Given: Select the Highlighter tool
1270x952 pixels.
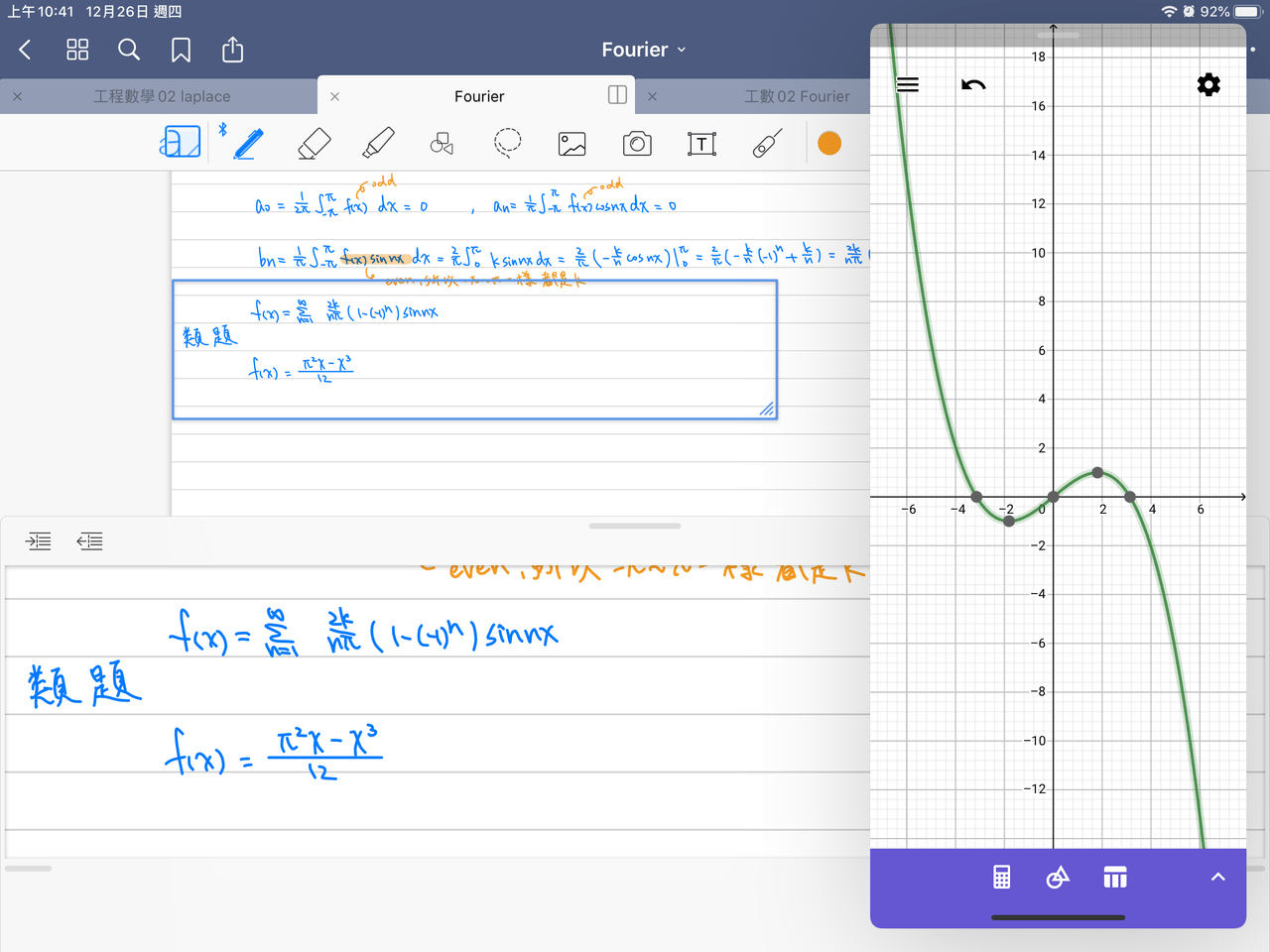Looking at the screenshot, I should (x=378, y=144).
